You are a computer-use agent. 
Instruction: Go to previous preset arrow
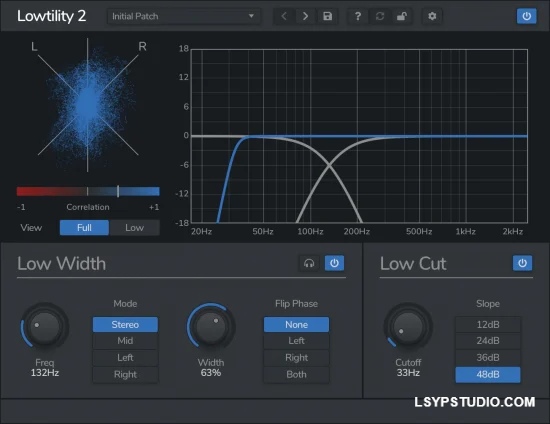point(284,16)
